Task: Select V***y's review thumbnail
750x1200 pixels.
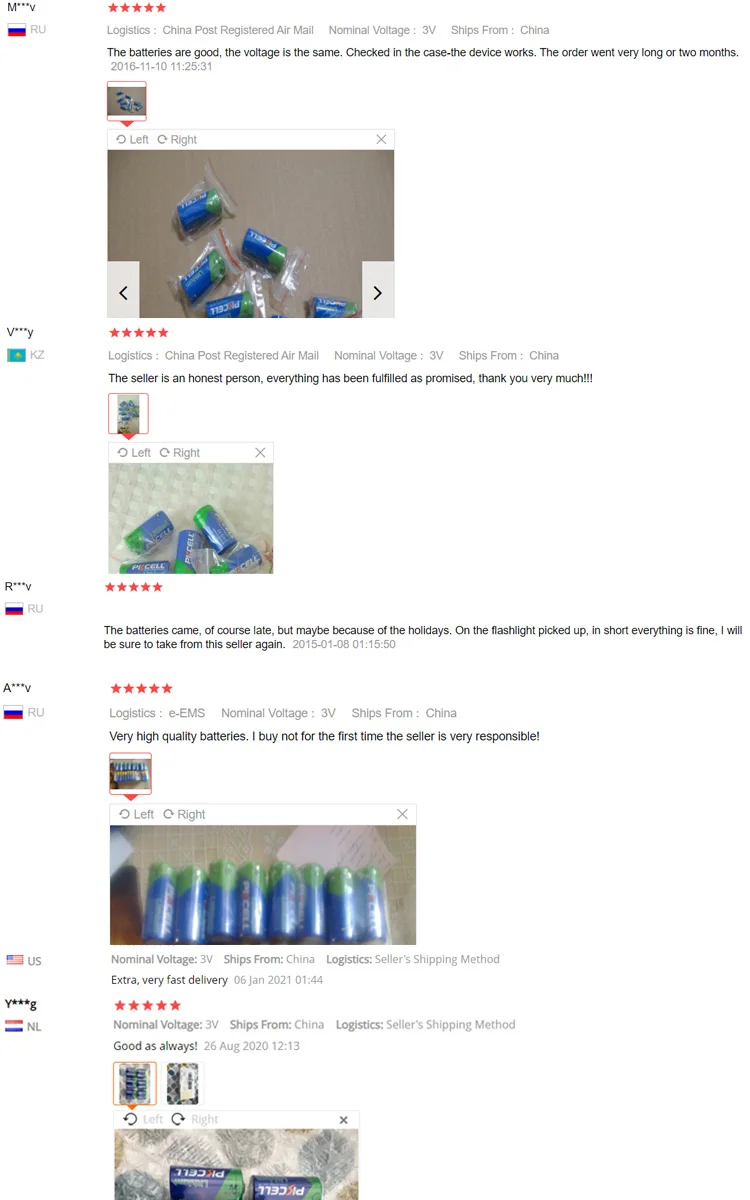Action: coord(128,414)
